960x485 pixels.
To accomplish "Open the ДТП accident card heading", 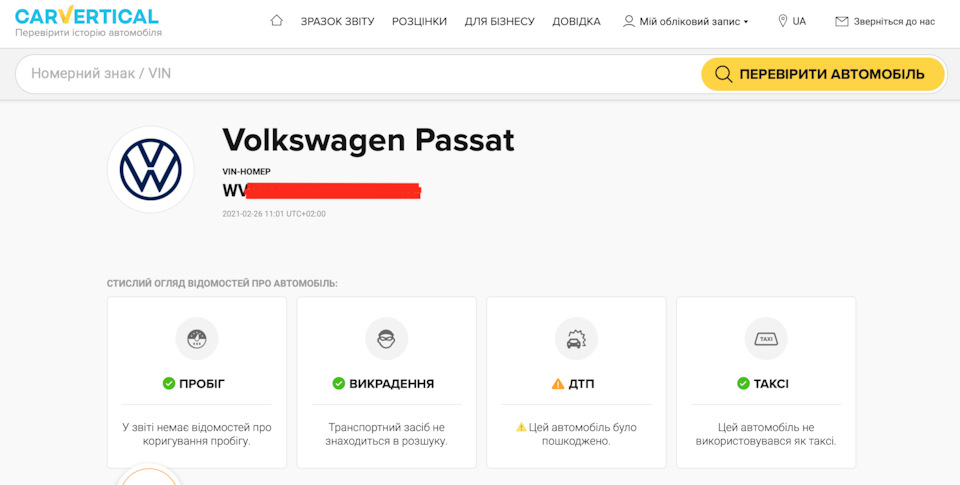I will 582,384.
